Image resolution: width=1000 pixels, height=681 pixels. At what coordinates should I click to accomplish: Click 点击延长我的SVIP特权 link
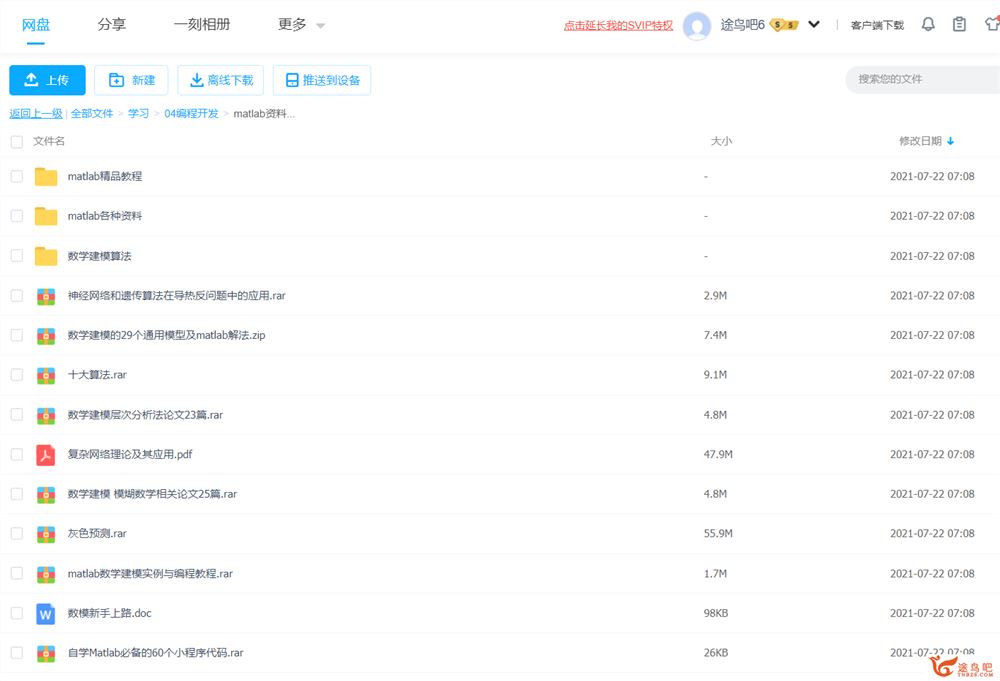click(618, 26)
